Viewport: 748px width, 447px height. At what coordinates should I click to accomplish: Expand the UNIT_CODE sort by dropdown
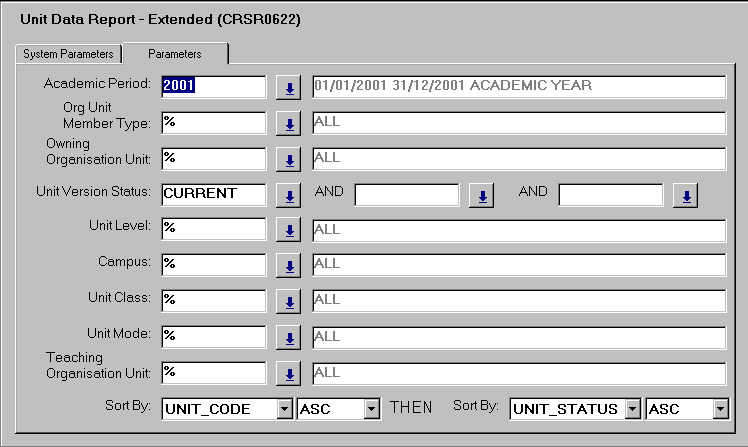(285, 408)
